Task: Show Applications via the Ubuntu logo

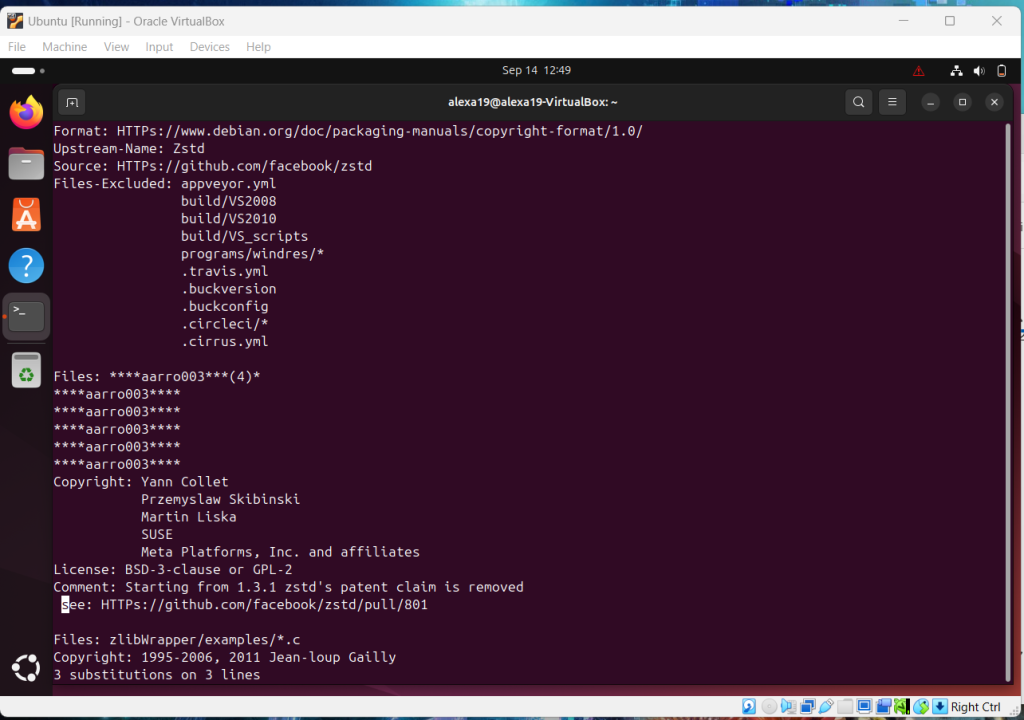Action: 26,668
